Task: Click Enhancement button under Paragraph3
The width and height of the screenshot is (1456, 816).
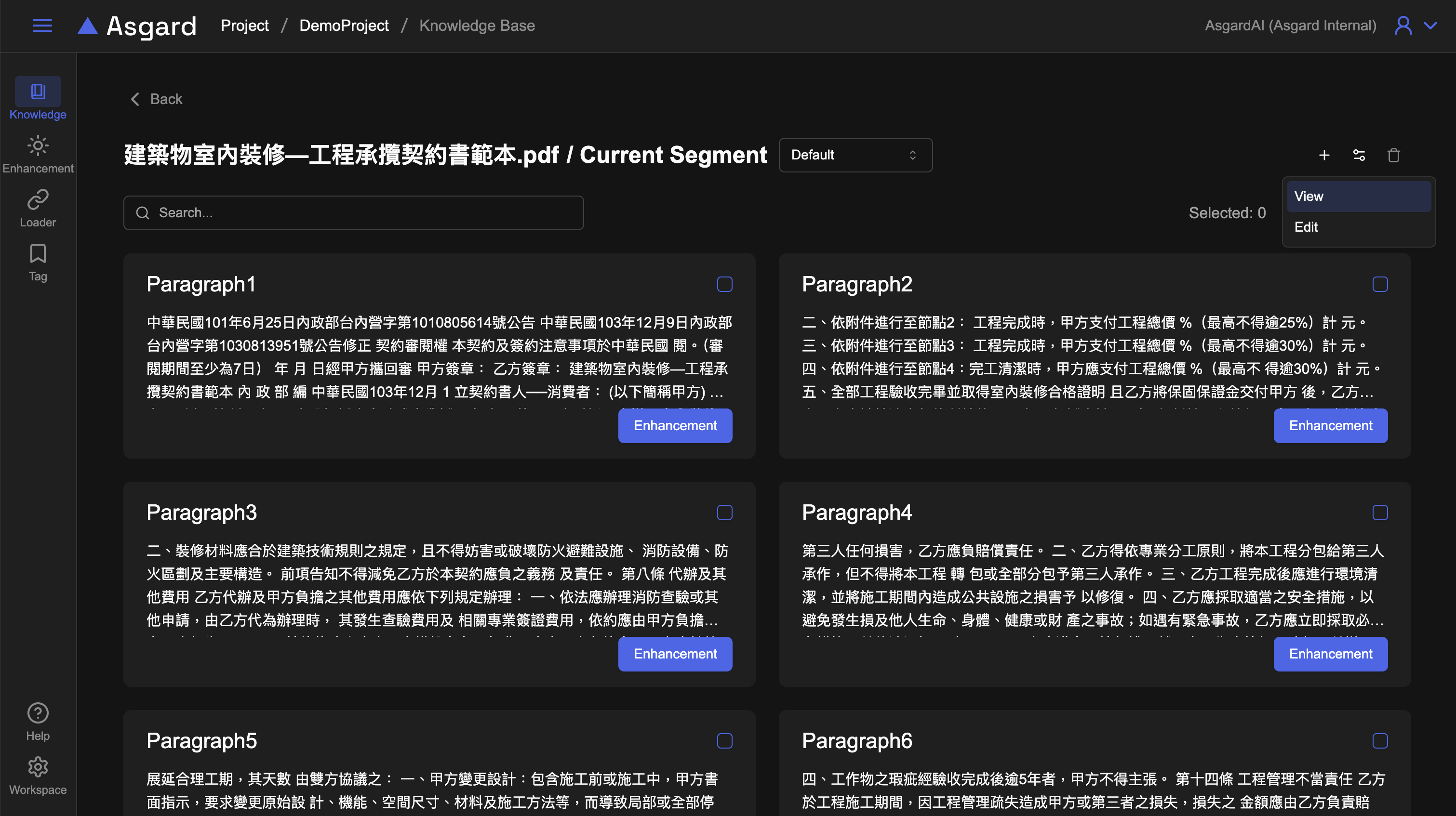Action: [675, 654]
